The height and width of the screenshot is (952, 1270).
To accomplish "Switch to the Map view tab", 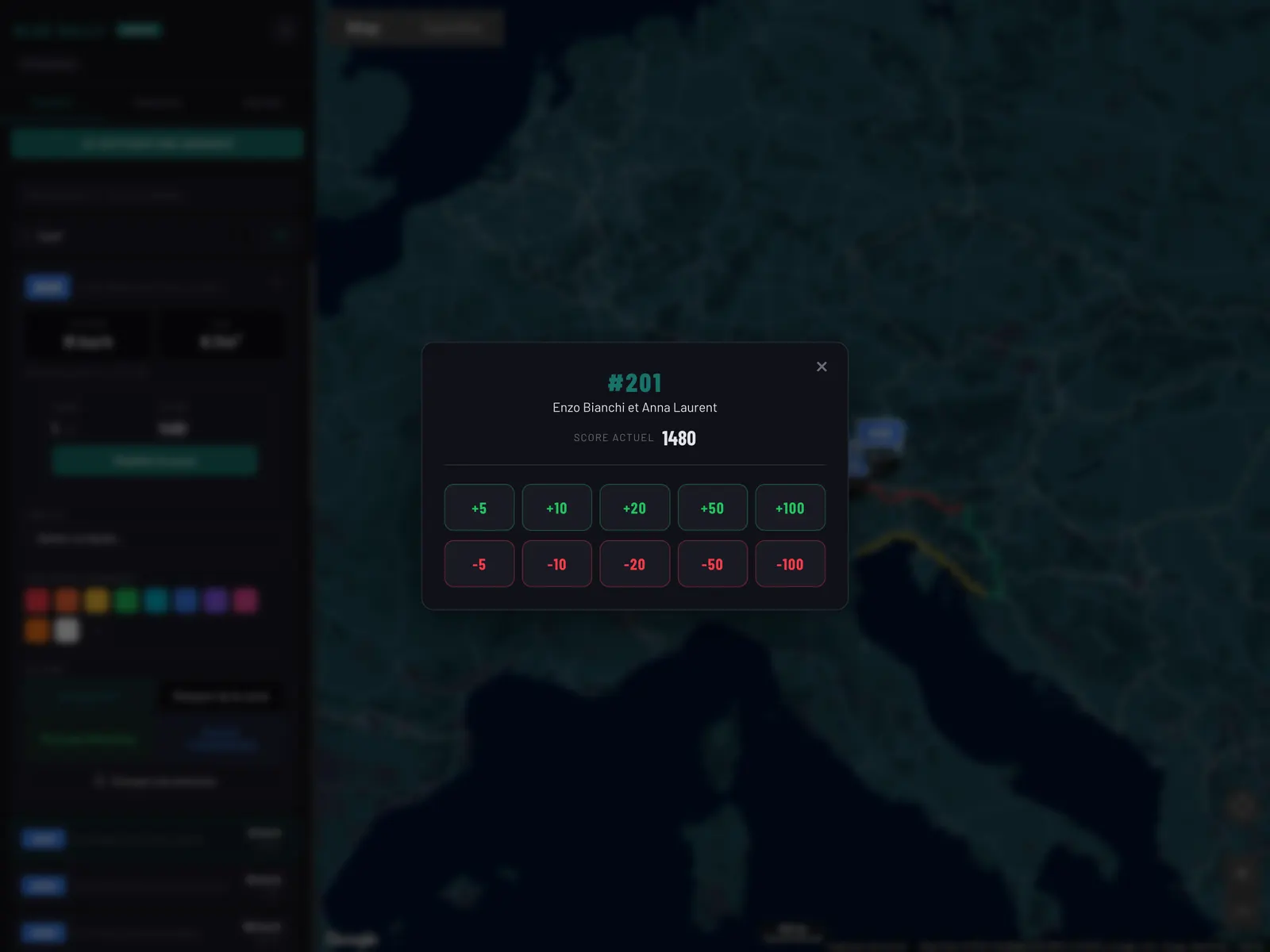I will click(363, 28).
